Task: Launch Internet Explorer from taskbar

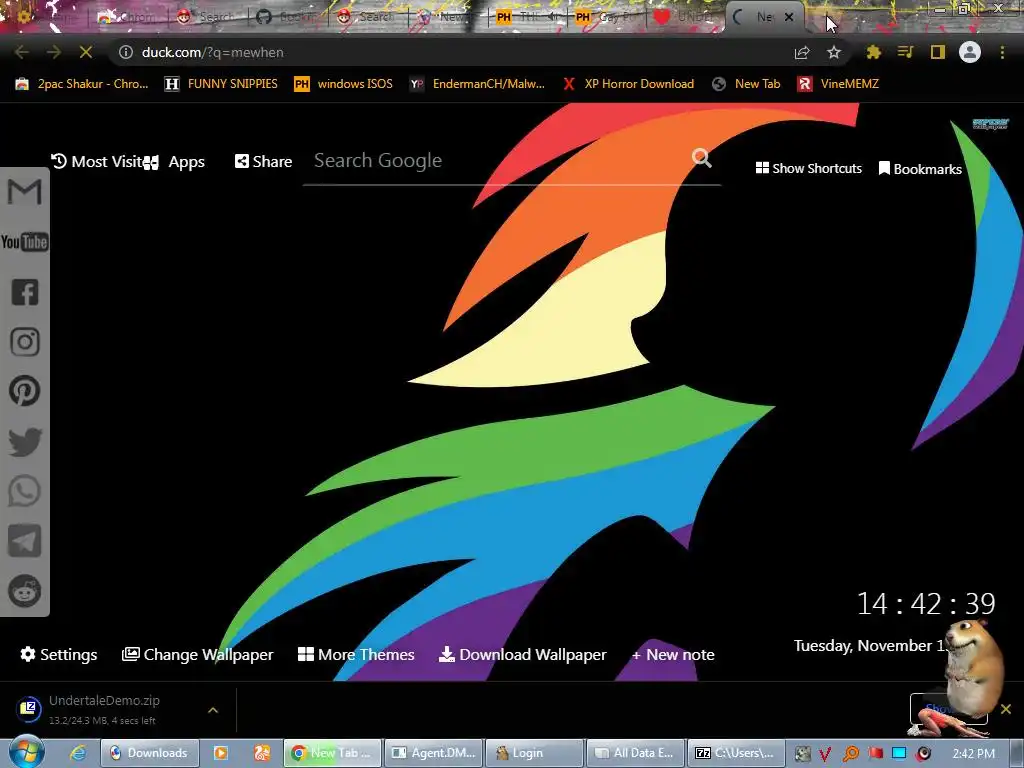Action: point(78,753)
